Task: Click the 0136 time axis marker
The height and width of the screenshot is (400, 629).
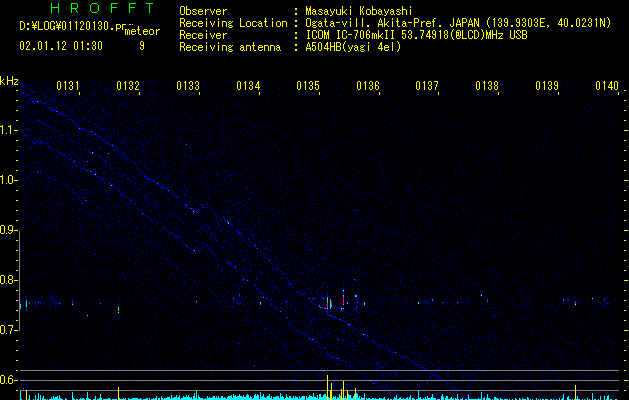Action: [368, 86]
